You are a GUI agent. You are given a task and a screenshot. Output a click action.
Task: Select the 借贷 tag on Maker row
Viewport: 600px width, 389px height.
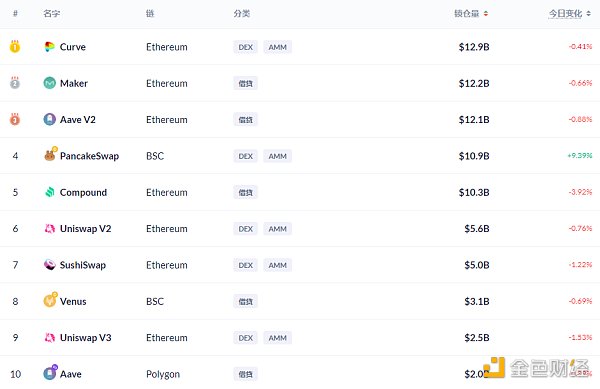pyautogui.click(x=246, y=83)
